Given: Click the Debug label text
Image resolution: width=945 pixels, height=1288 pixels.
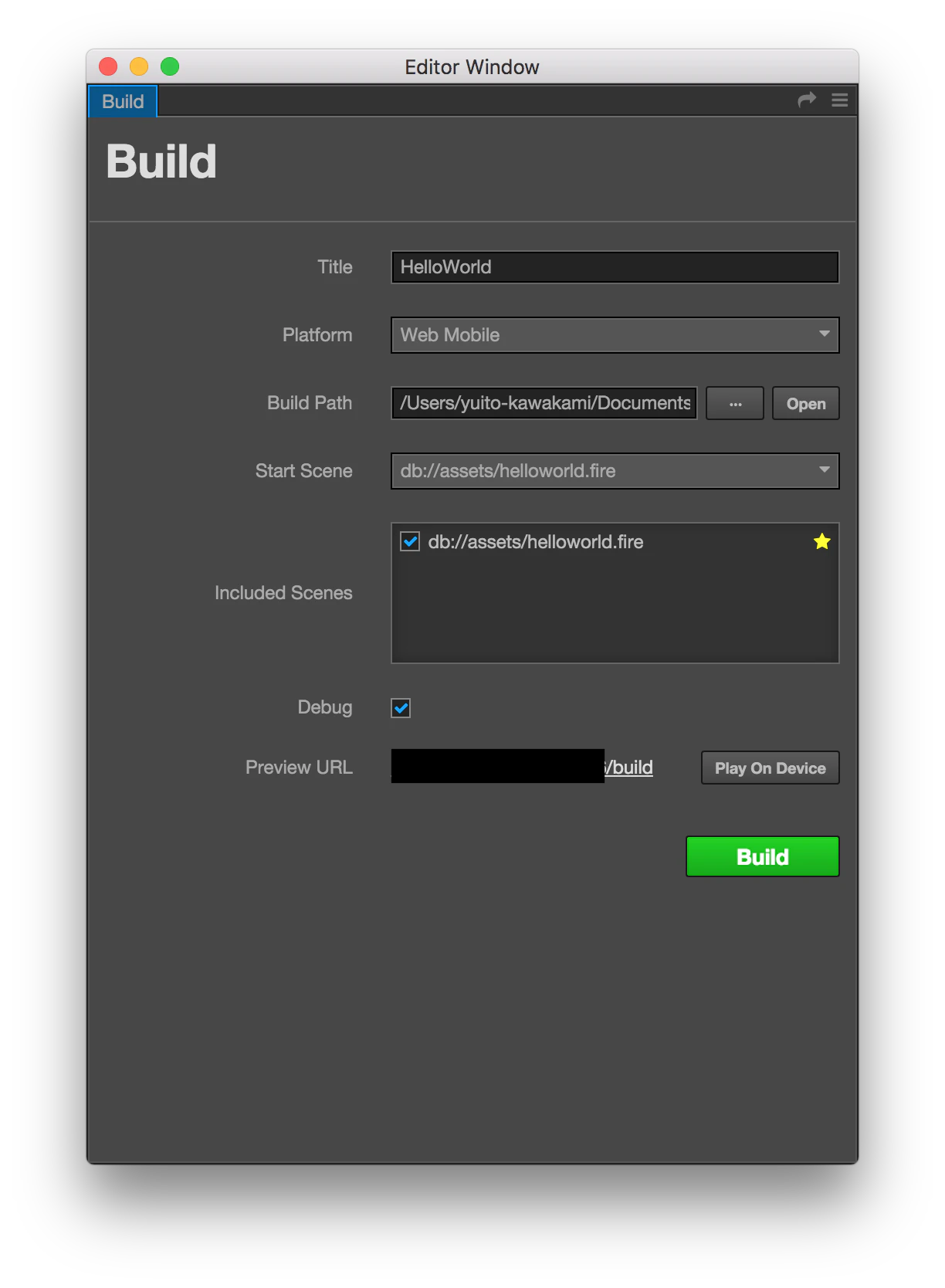Looking at the screenshot, I should [x=325, y=707].
